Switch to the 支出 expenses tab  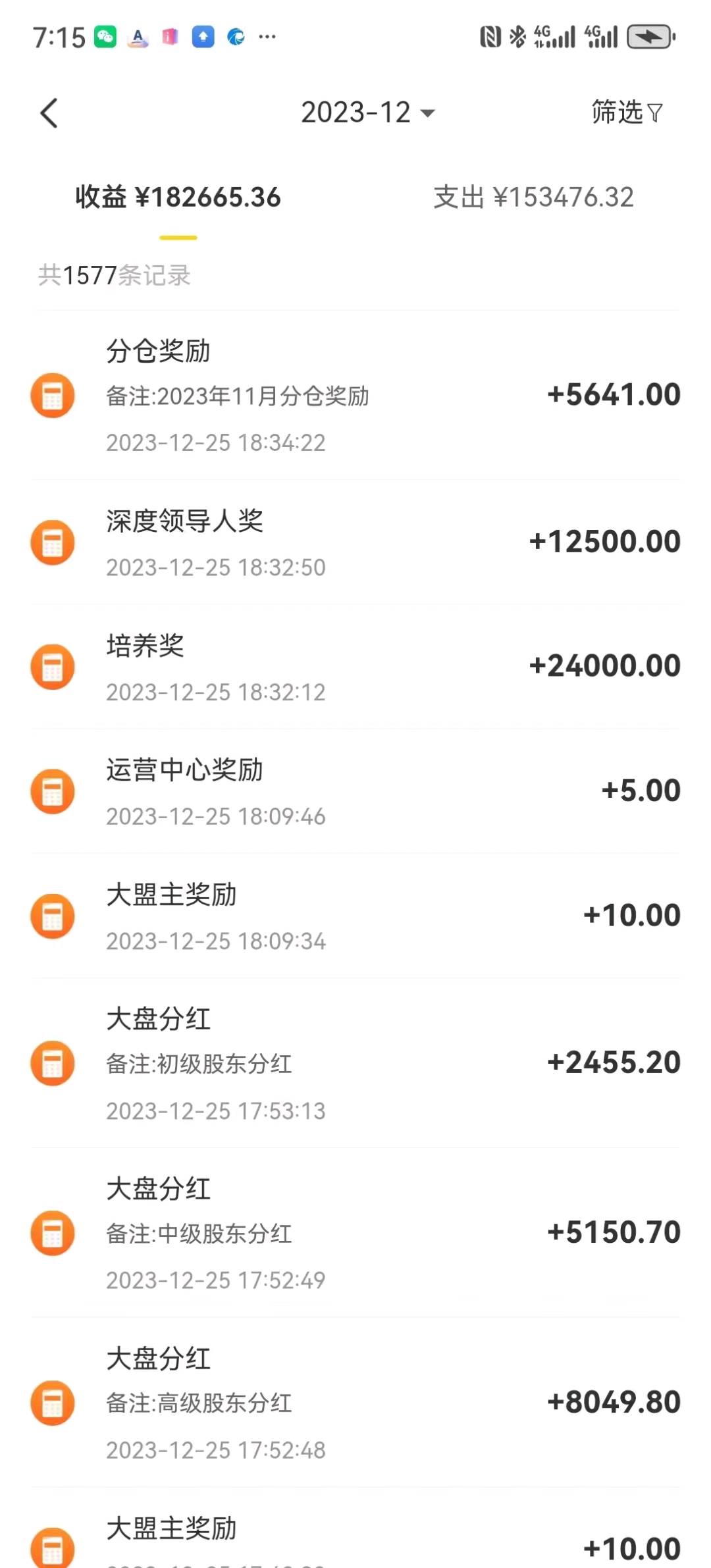click(x=533, y=197)
